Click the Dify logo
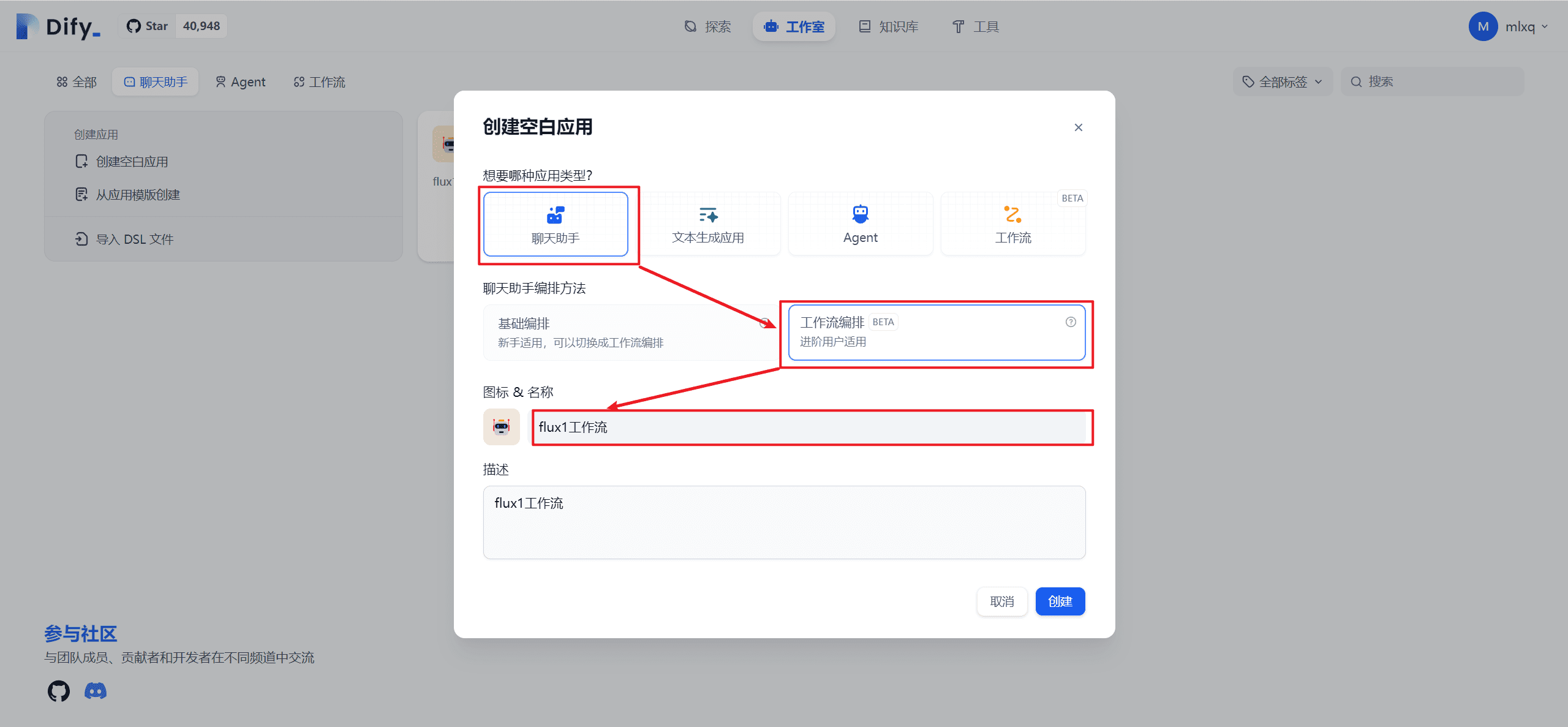Viewport: 1568px width, 727px height. click(x=58, y=26)
